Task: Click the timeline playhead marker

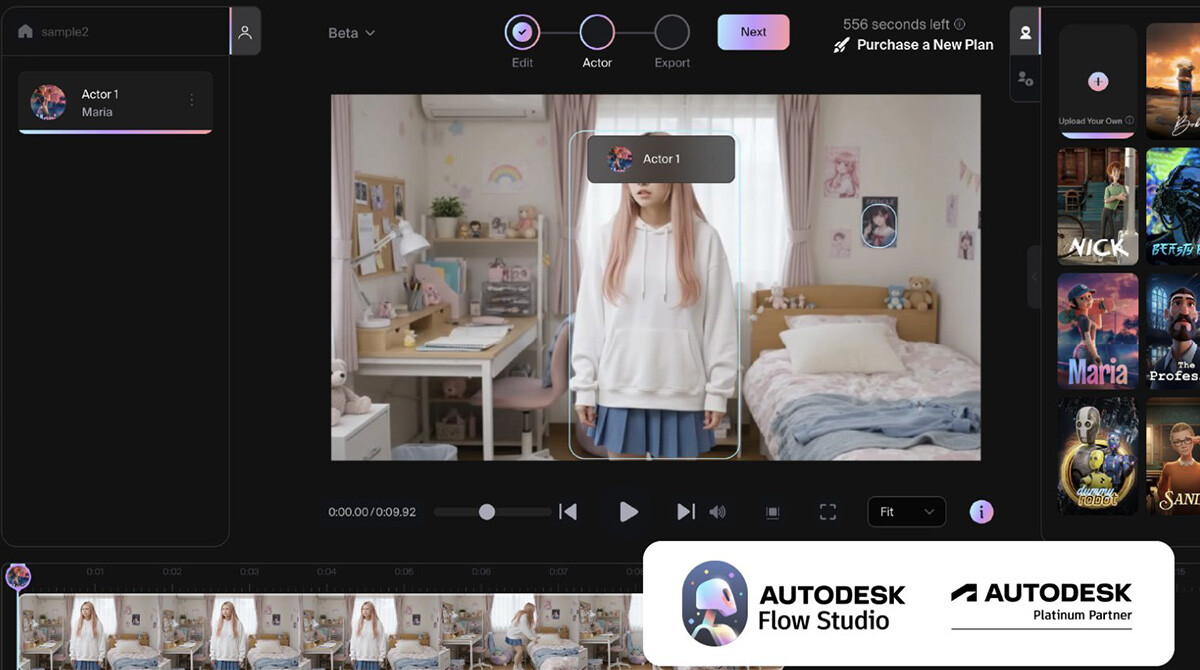Action: coord(18,576)
